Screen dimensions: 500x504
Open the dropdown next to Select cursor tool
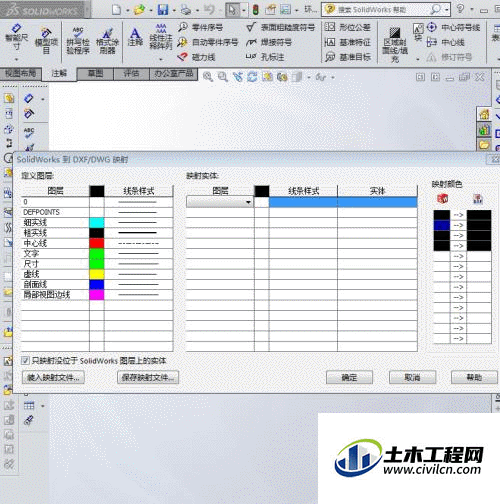244,10
